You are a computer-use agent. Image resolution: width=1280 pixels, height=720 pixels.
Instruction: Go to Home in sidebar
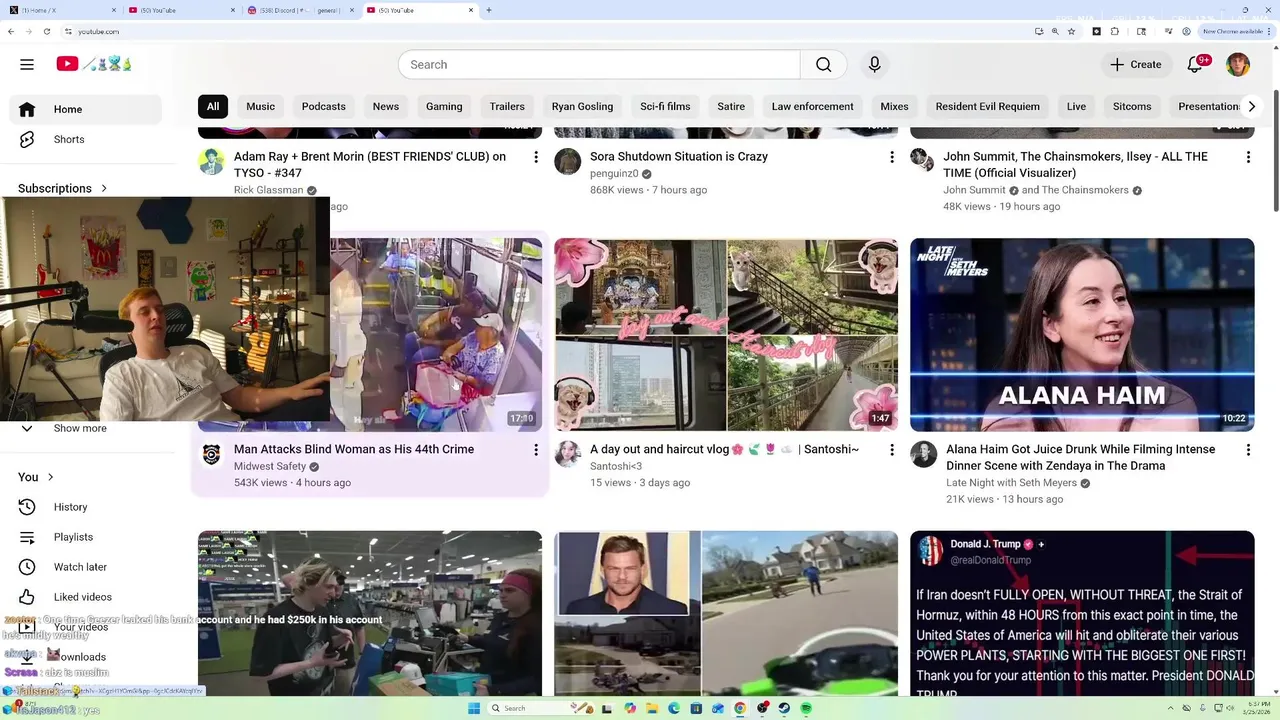coord(85,109)
